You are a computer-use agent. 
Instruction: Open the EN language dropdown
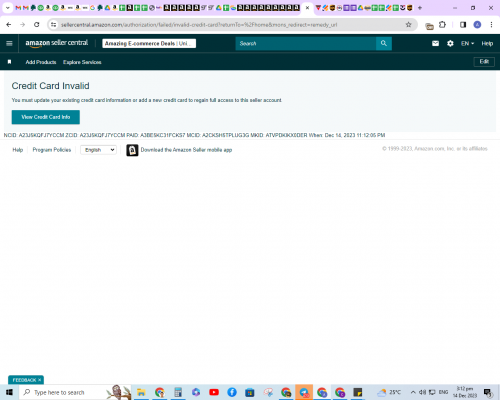coord(467,43)
